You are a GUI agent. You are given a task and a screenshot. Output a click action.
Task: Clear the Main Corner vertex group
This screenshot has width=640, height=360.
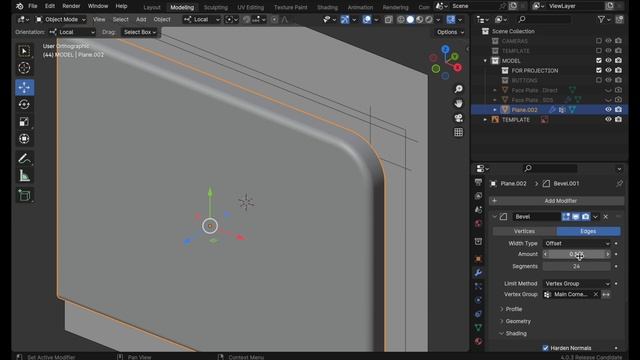[x=596, y=294]
